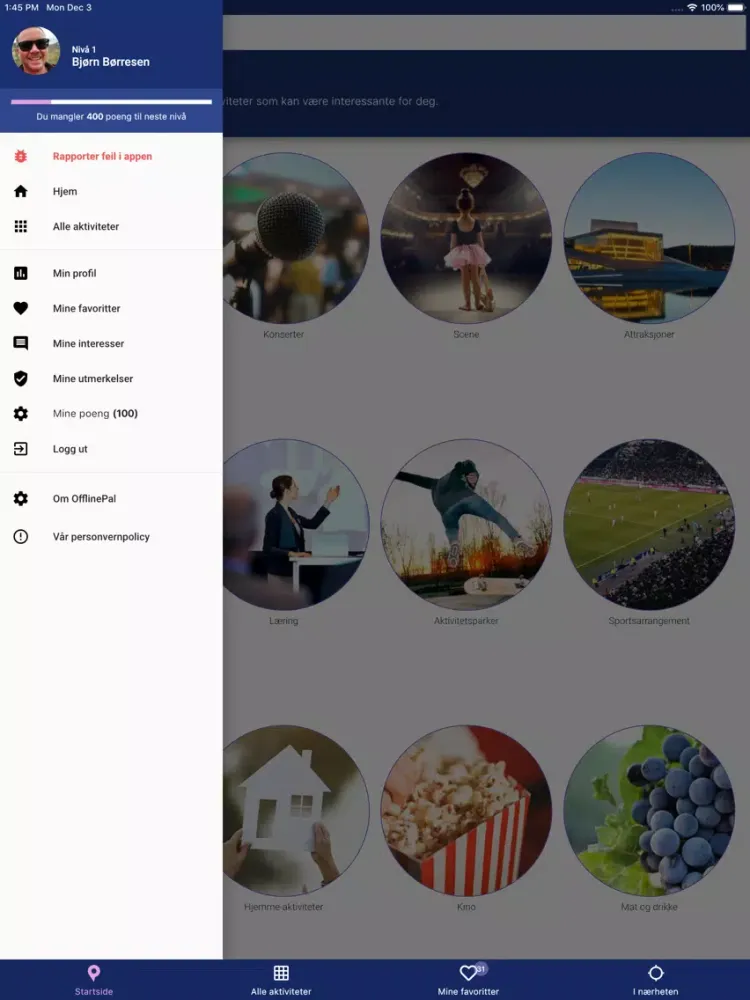
Task: Open the Mat og drikke grapes image
Action: pos(649,811)
